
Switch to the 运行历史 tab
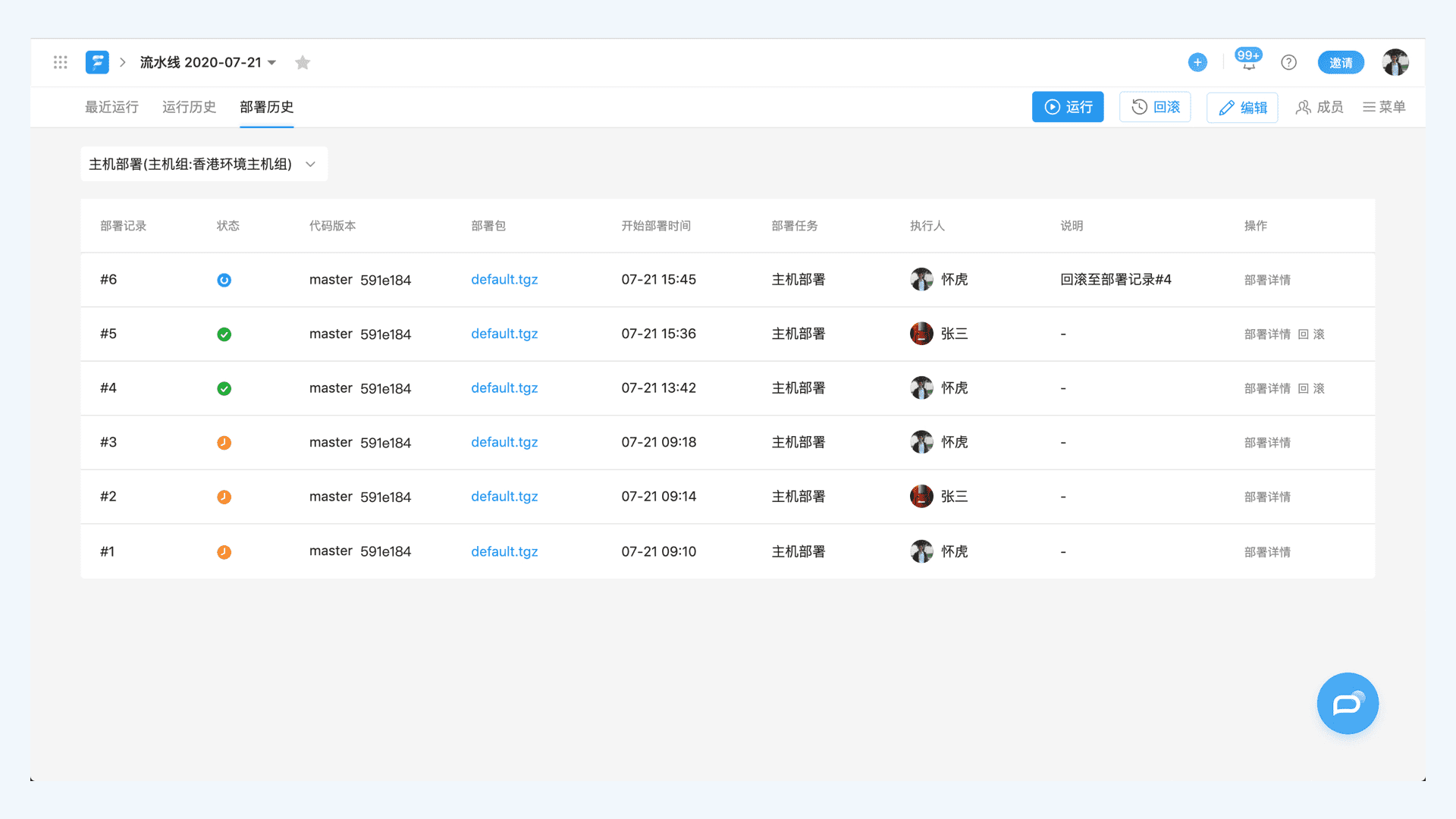189,107
